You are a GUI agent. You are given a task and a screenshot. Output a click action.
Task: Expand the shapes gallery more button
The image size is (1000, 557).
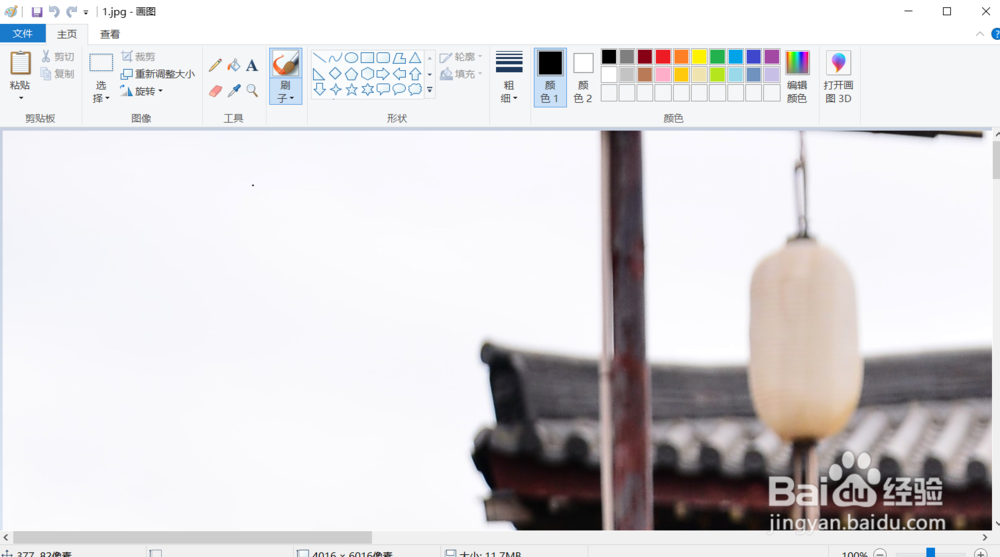click(430, 90)
